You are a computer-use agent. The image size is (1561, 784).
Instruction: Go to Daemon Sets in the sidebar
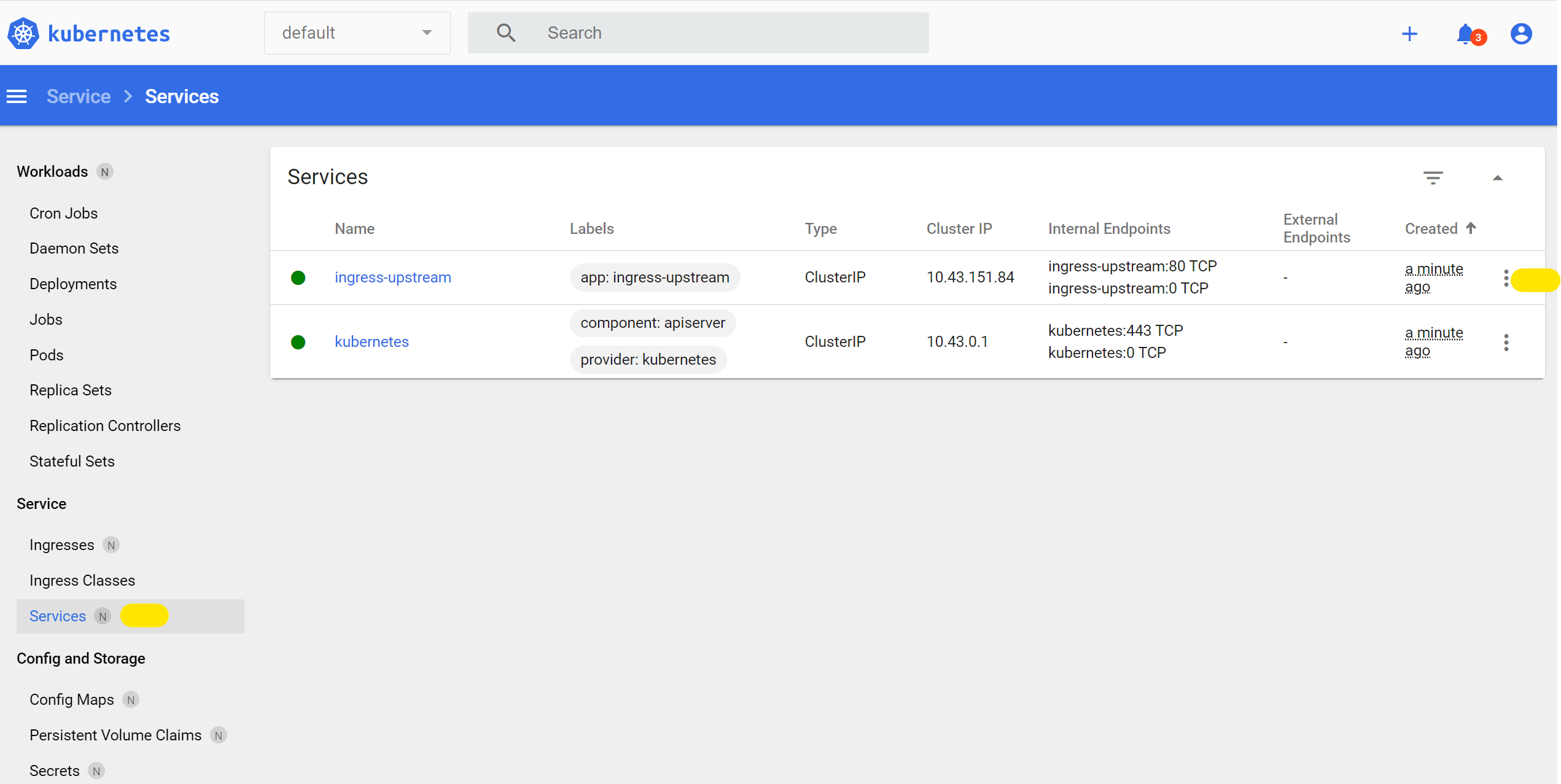(x=74, y=249)
